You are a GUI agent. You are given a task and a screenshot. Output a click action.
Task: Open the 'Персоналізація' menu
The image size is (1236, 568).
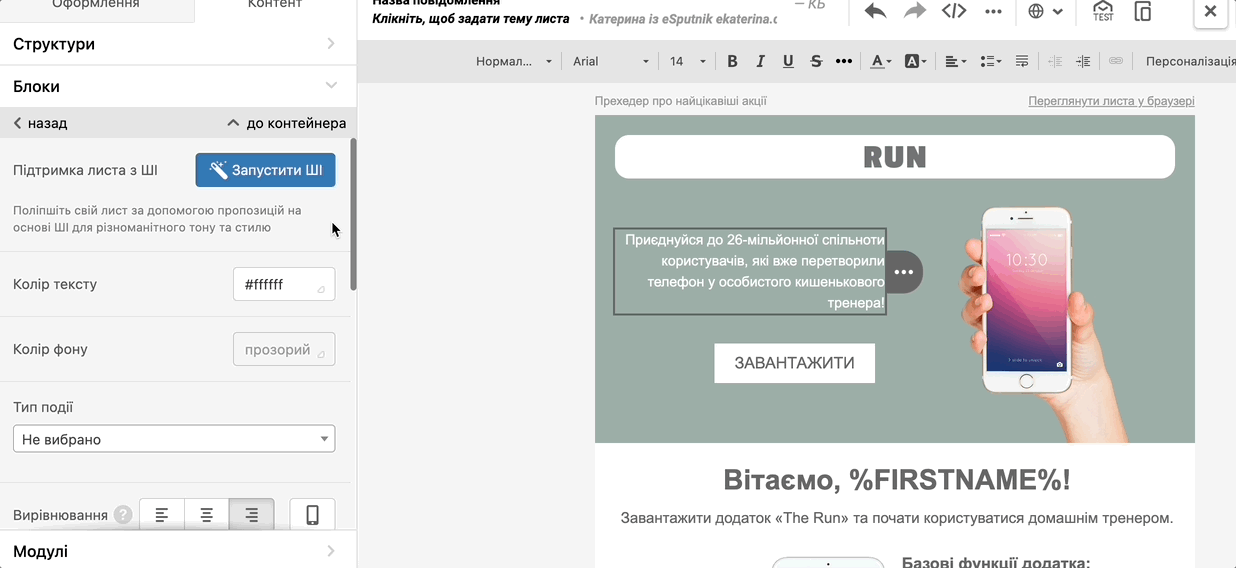pos(1190,61)
